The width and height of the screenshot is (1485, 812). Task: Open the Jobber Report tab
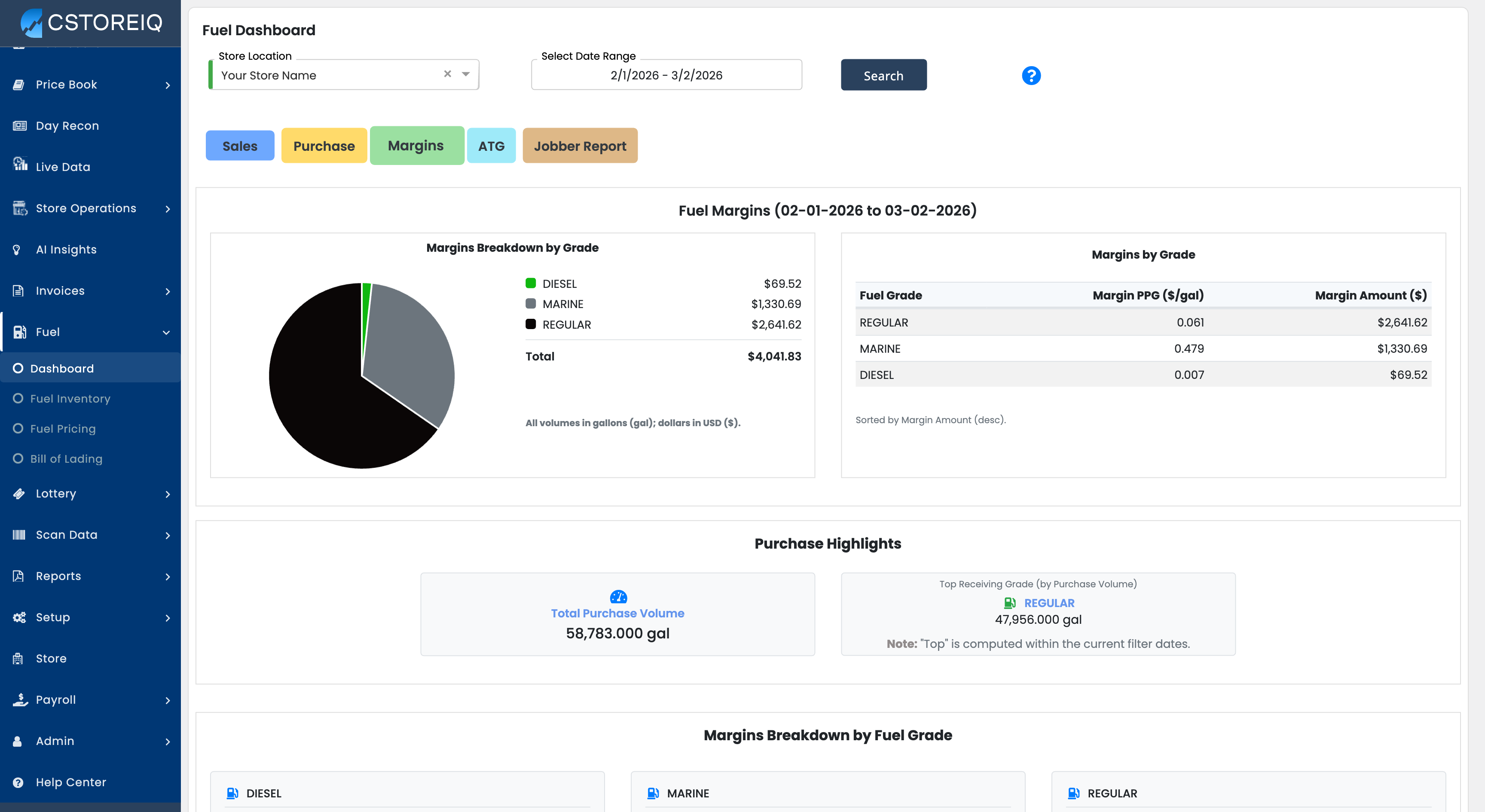[579, 146]
